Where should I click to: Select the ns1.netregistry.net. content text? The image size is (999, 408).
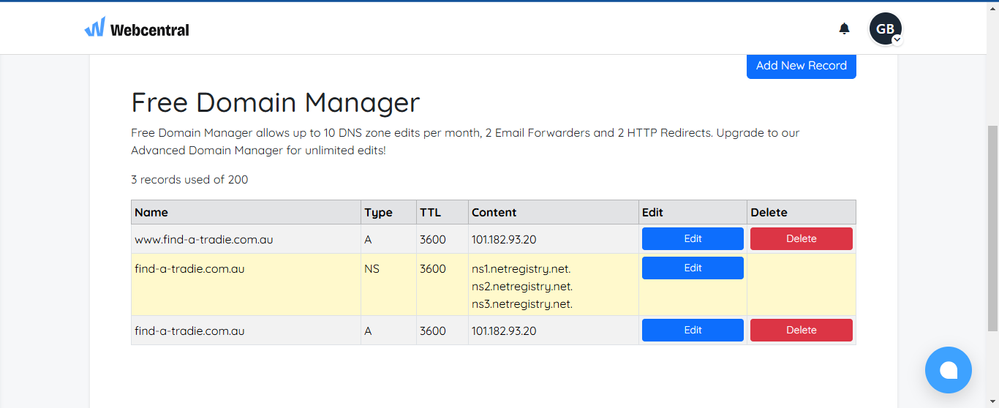pyautogui.click(x=521, y=269)
